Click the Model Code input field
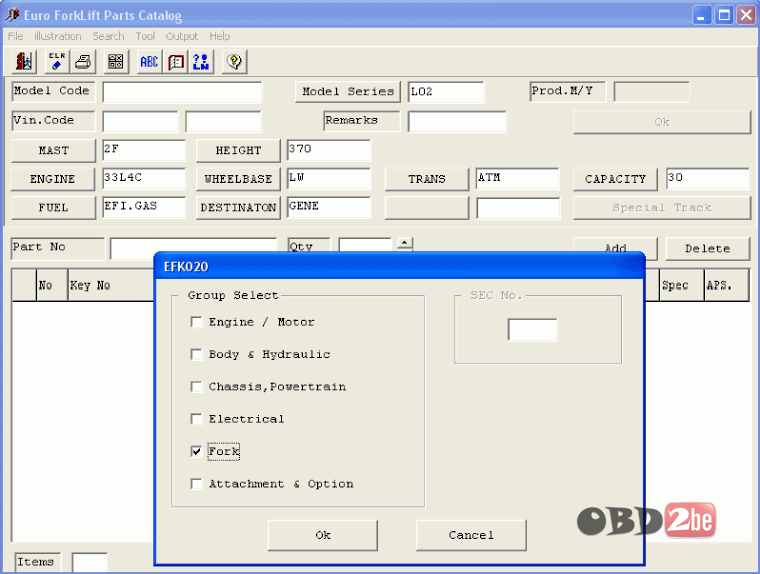This screenshot has width=760, height=574. 182,92
